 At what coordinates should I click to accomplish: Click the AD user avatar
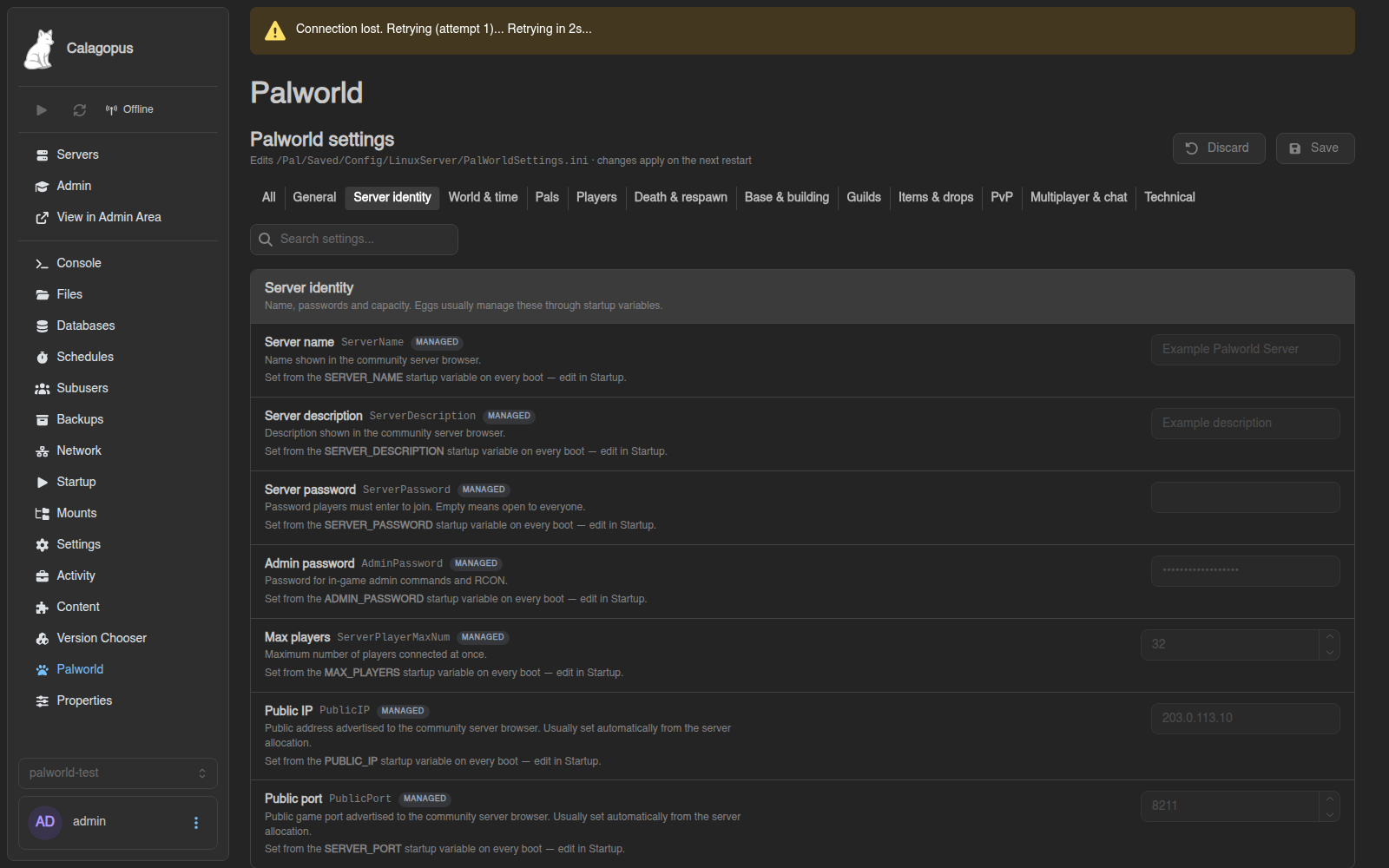click(45, 822)
